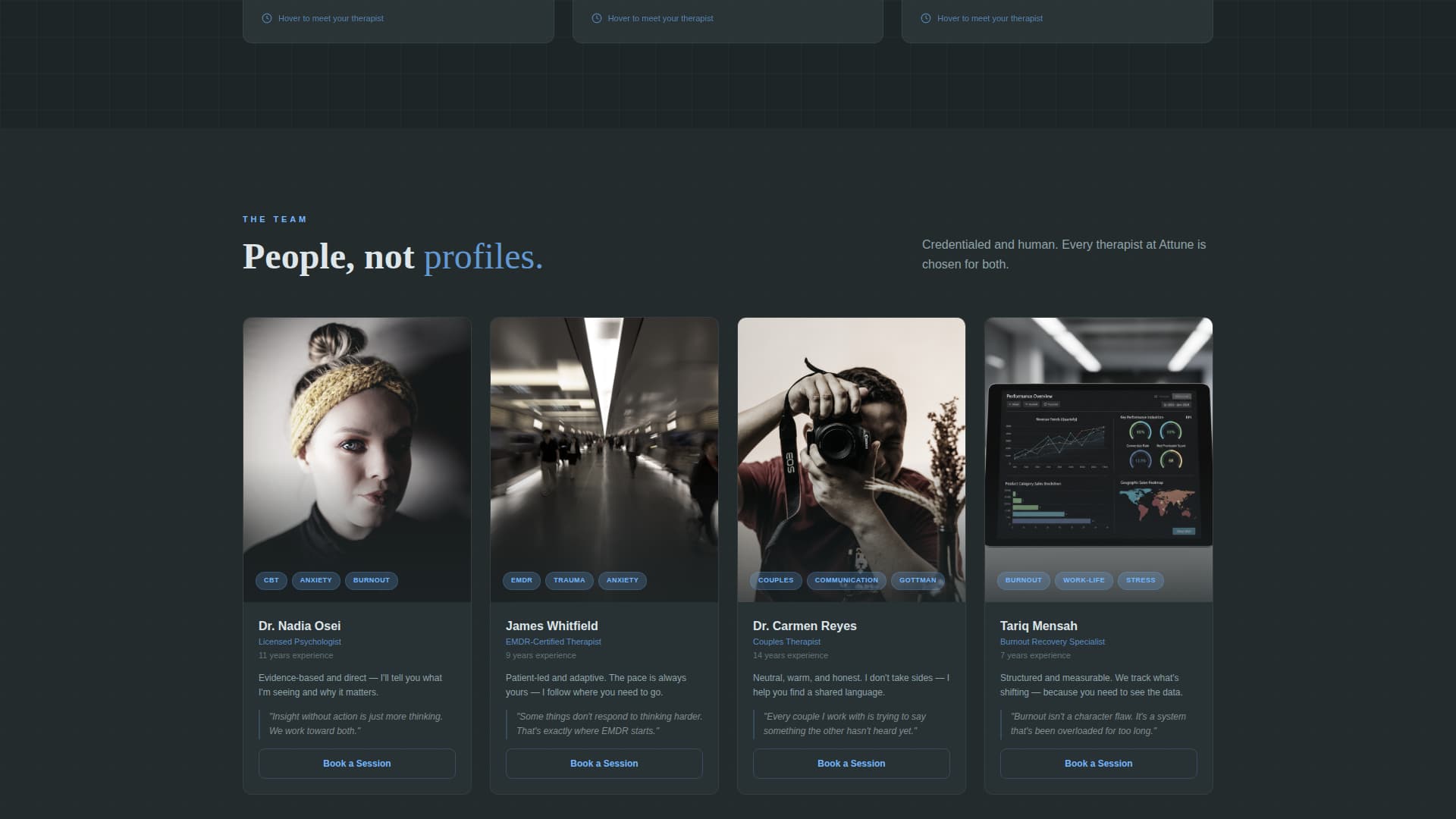The height and width of the screenshot is (819, 1456).
Task: Click the WORK-LIFE tag on Tariq Mensah's card
Action: [1084, 580]
